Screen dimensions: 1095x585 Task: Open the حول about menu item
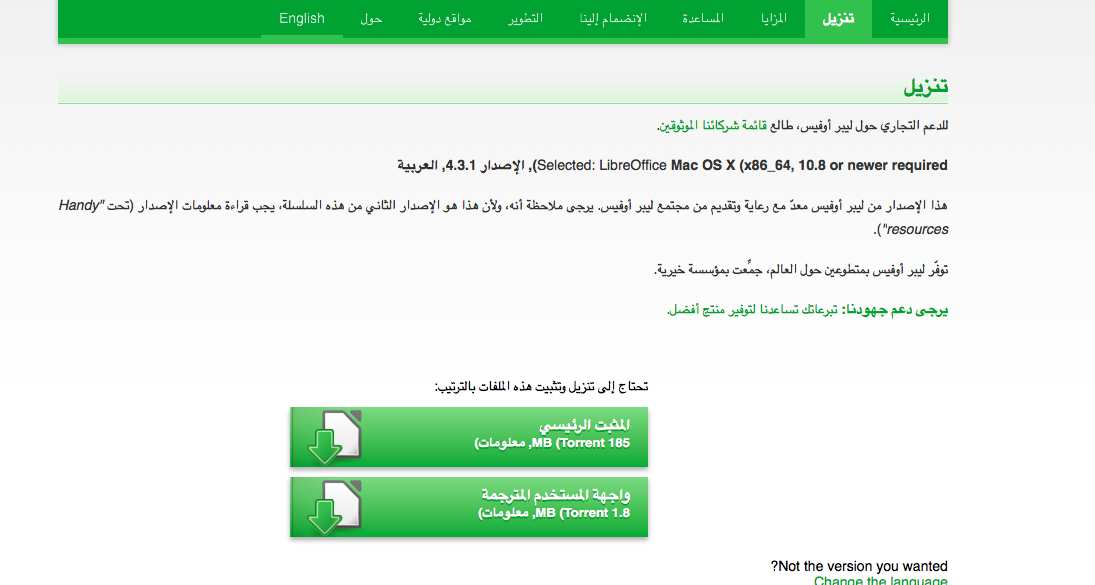pyautogui.click(x=371, y=19)
